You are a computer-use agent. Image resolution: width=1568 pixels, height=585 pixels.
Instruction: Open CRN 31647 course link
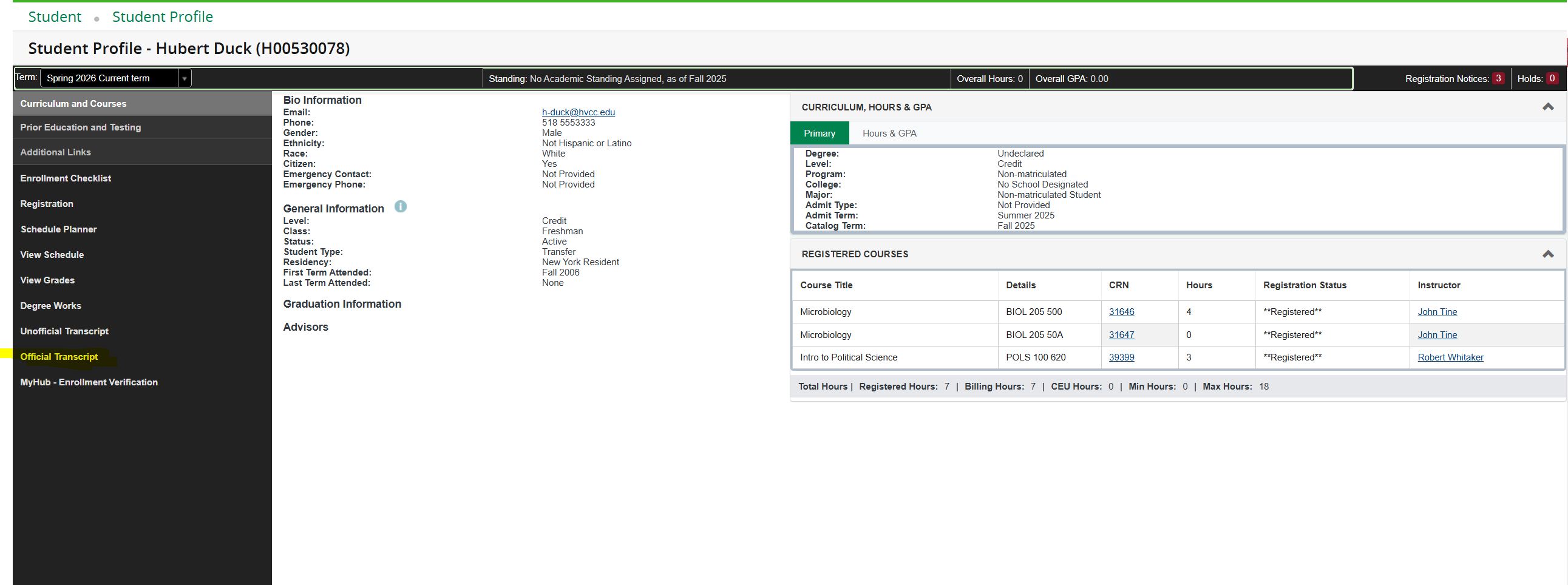(x=1121, y=335)
